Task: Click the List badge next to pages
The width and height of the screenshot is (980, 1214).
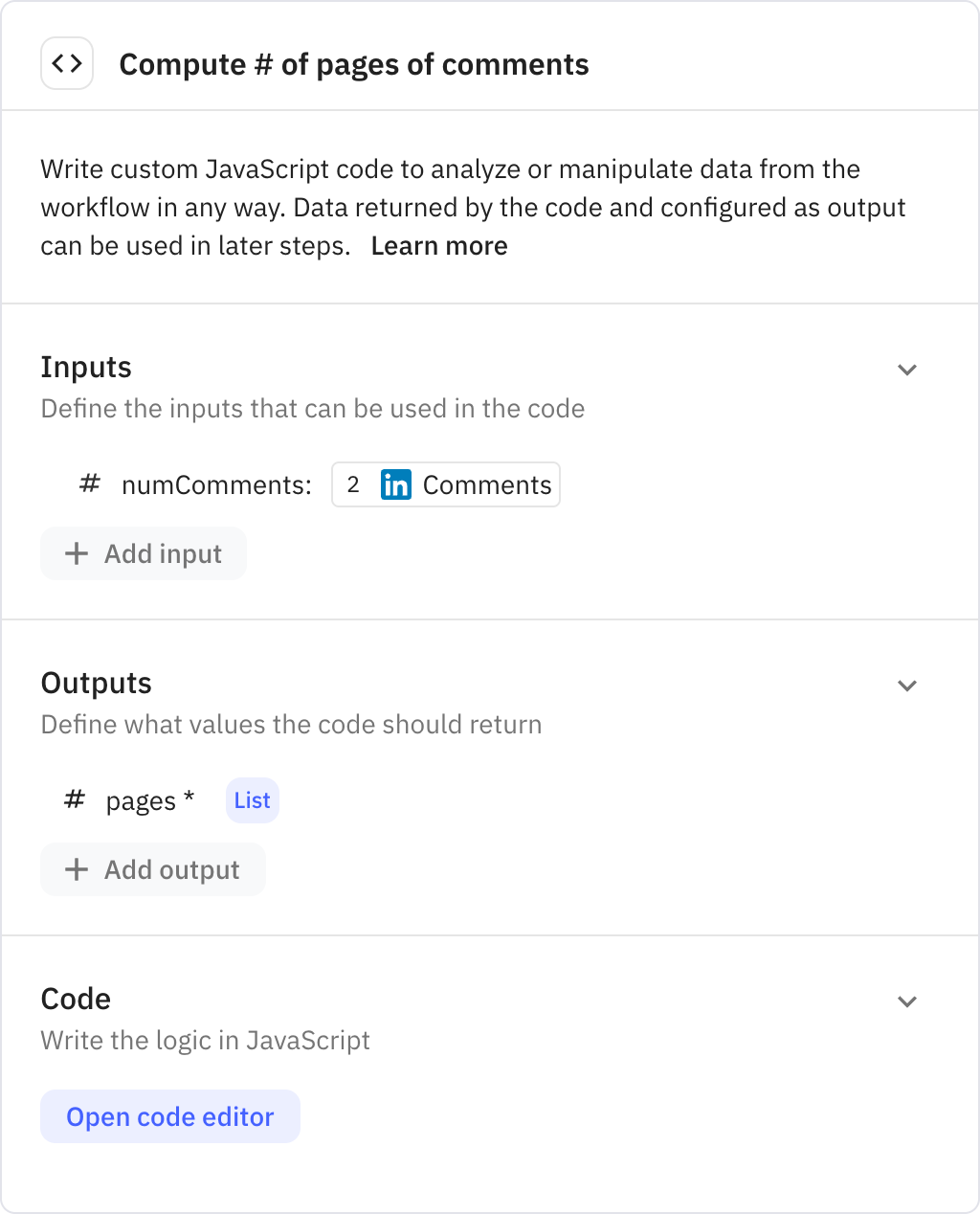Action: [252, 800]
